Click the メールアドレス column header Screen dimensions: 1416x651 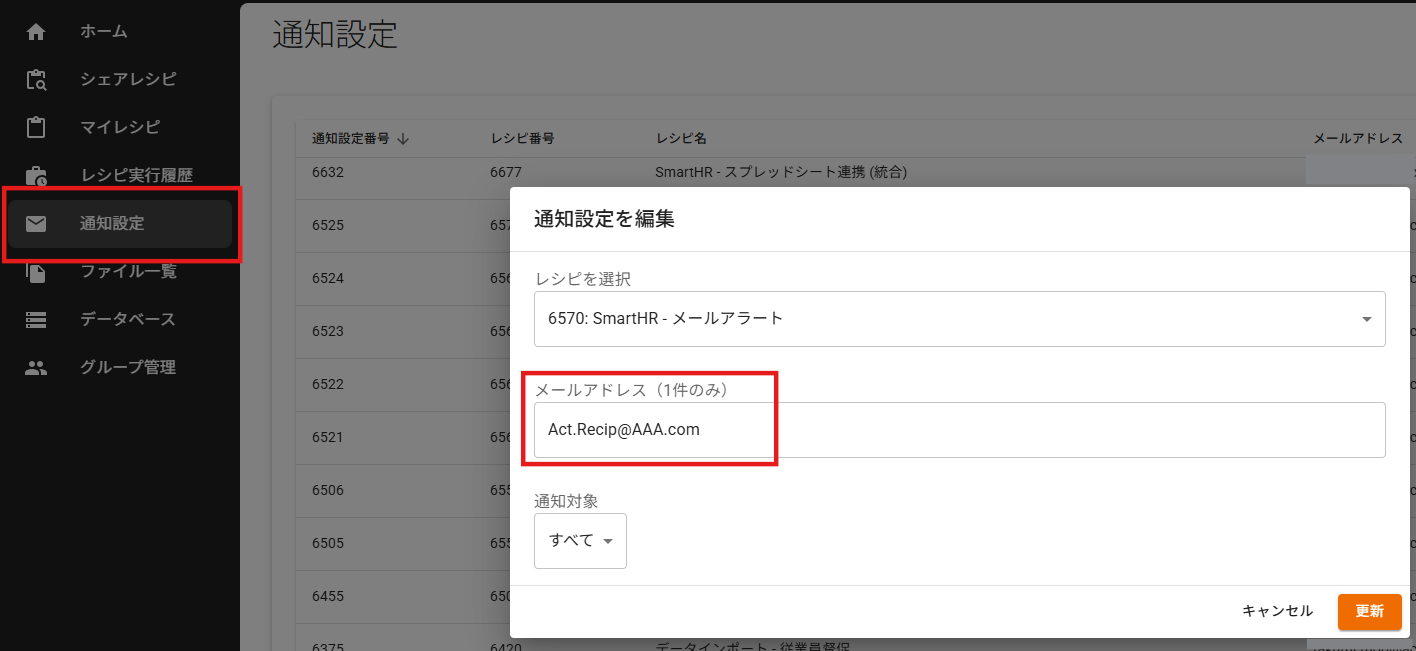tap(1358, 138)
